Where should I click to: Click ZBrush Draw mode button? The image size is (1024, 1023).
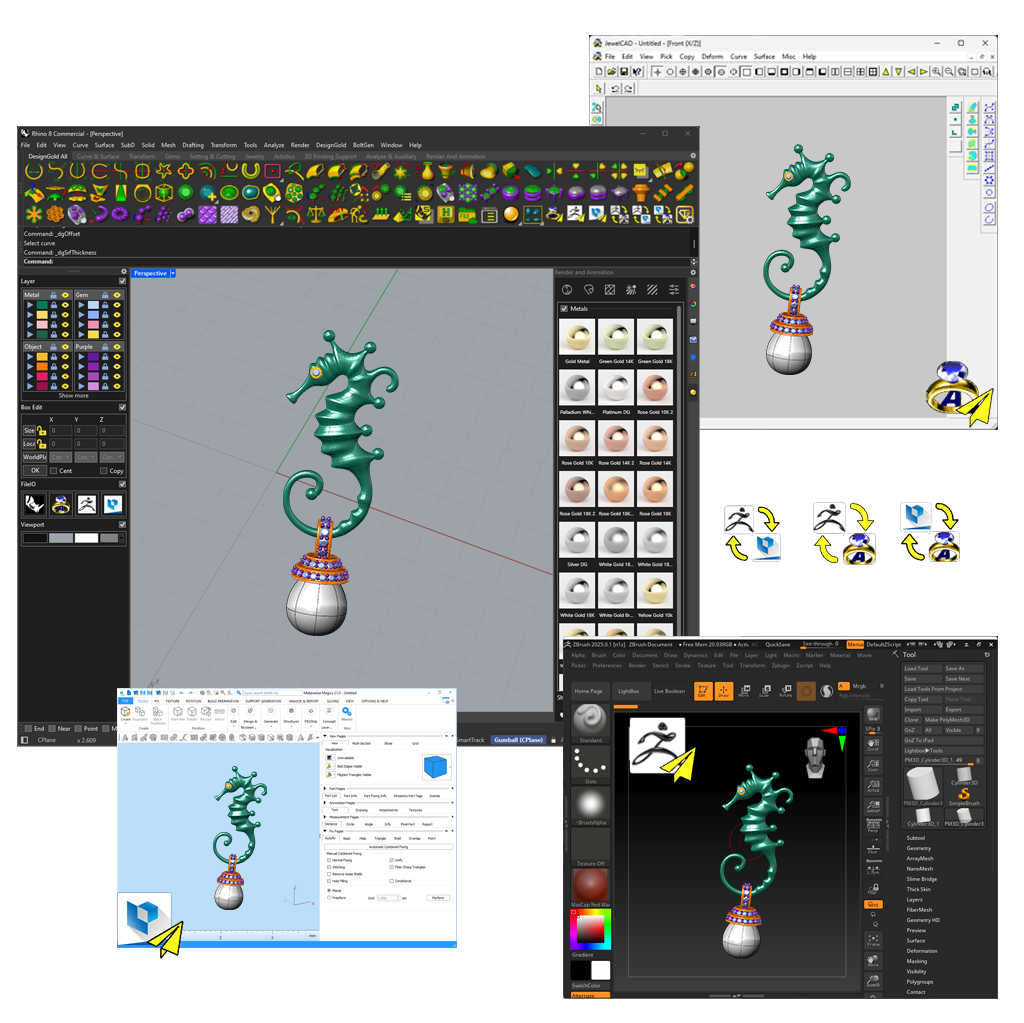(x=724, y=690)
